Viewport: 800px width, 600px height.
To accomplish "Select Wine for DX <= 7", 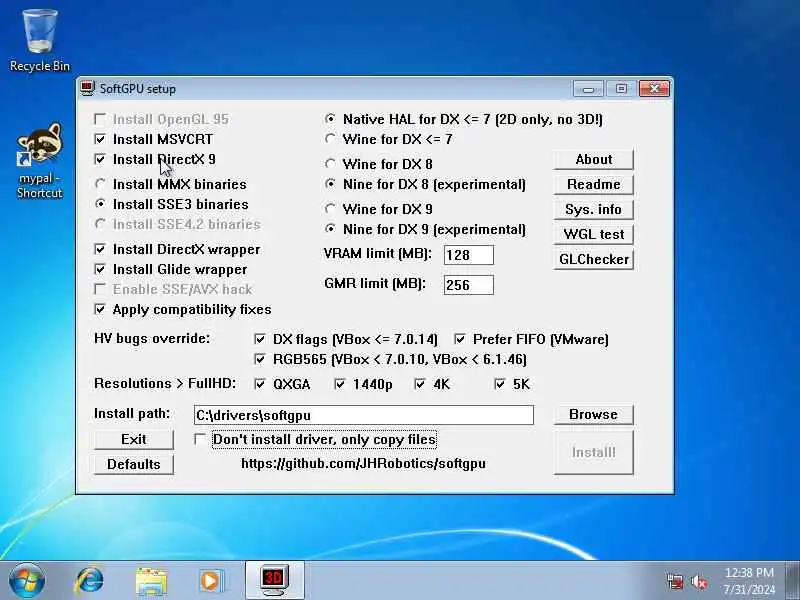I will click(331, 139).
